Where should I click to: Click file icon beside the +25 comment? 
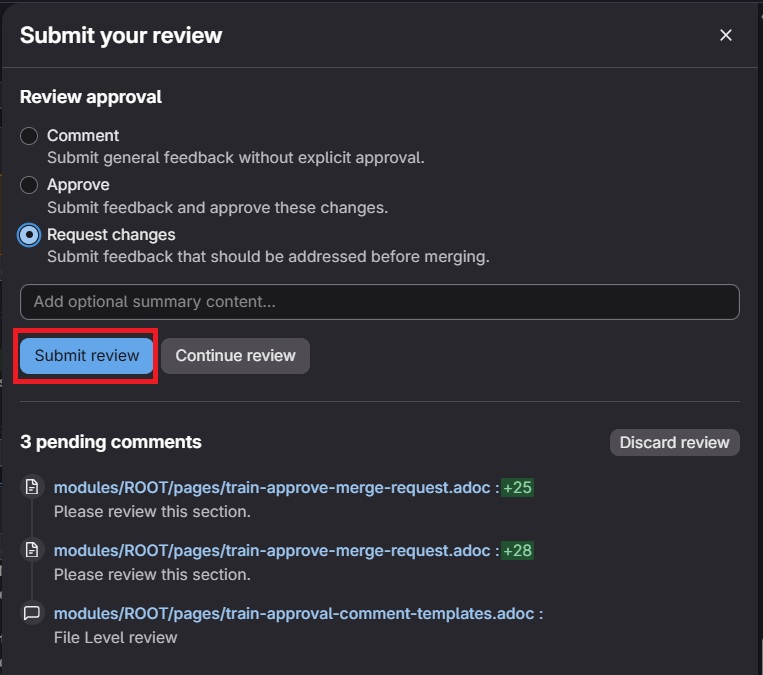click(32, 487)
